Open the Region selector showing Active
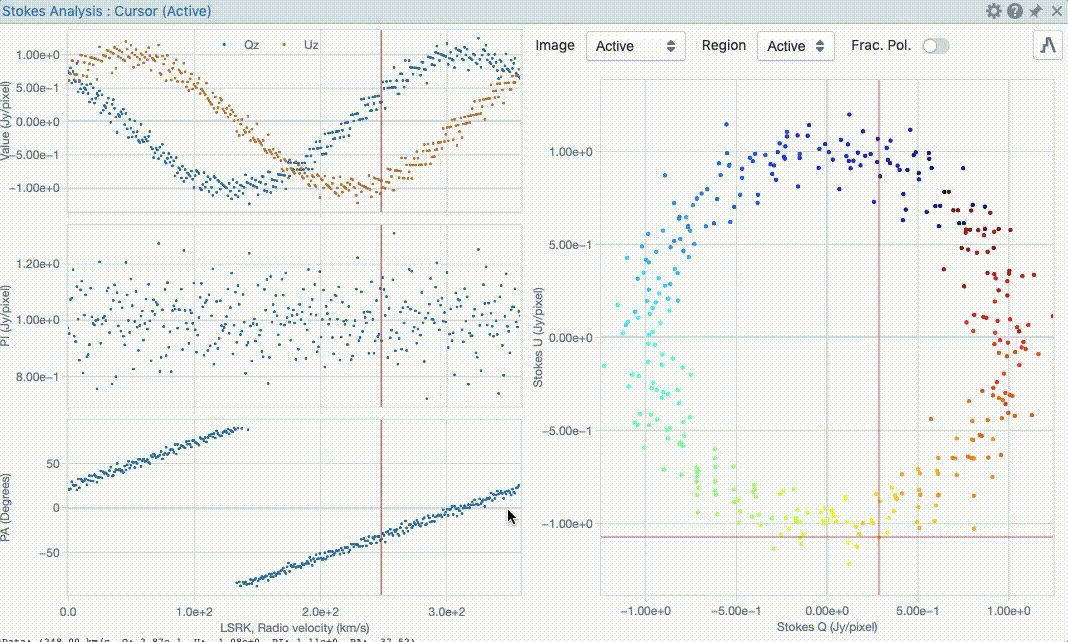The width and height of the screenshot is (1068, 642). 796,45
